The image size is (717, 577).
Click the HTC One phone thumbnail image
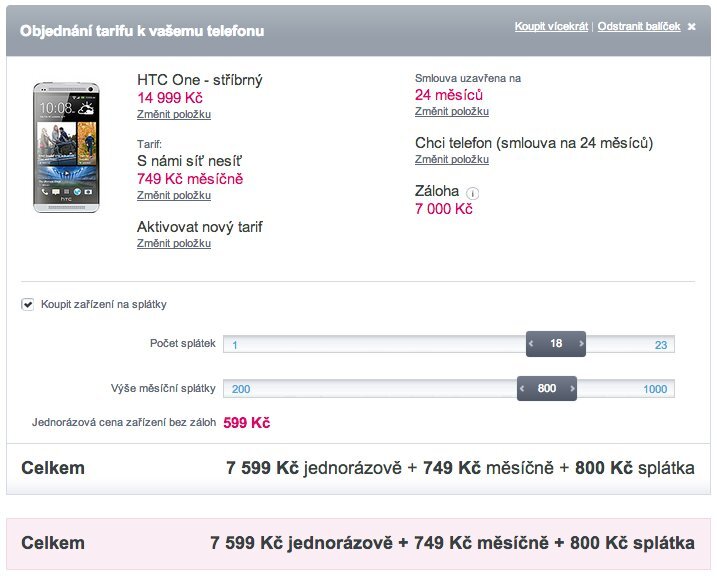tap(67, 145)
